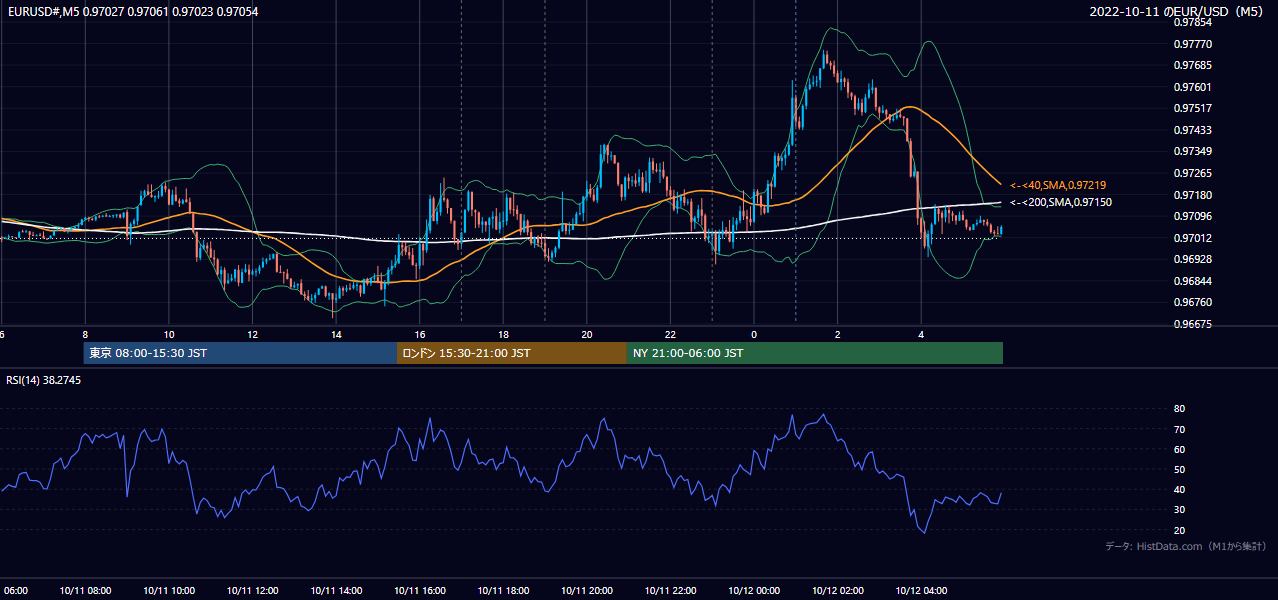Click price axis value 0.97096

pyautogui.click(x=1192, y=216)
